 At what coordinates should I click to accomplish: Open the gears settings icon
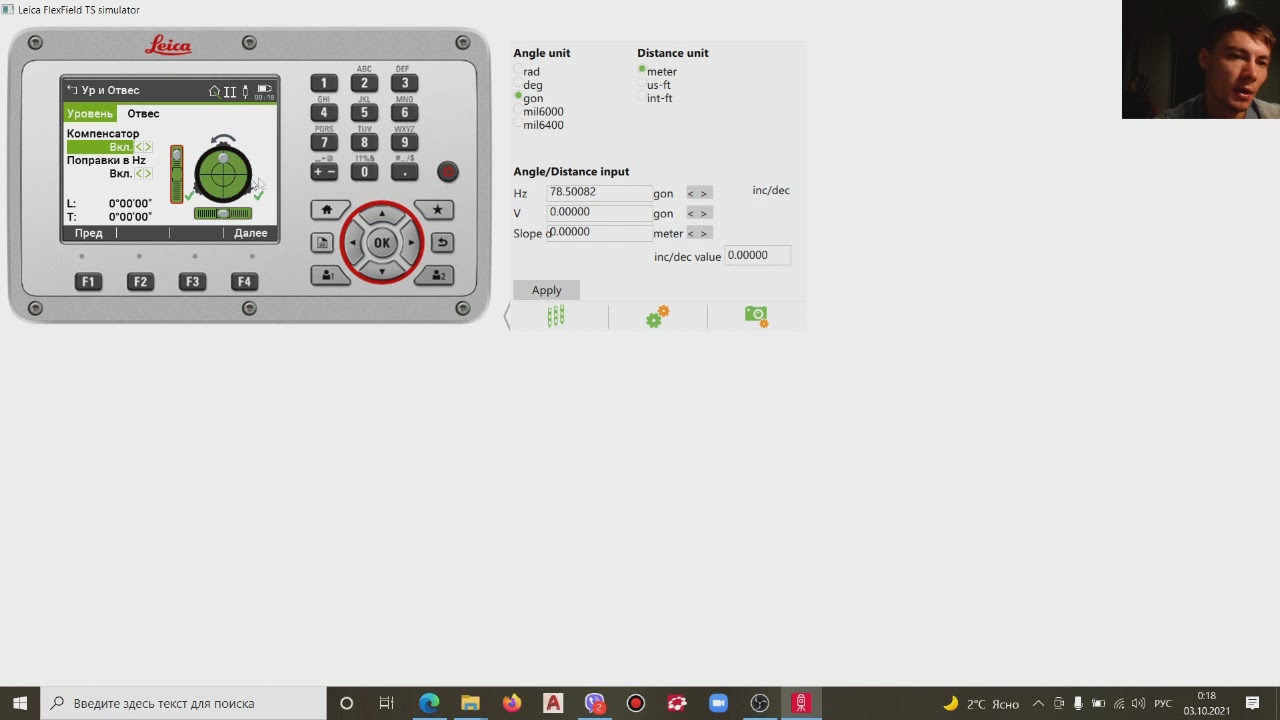657,316
